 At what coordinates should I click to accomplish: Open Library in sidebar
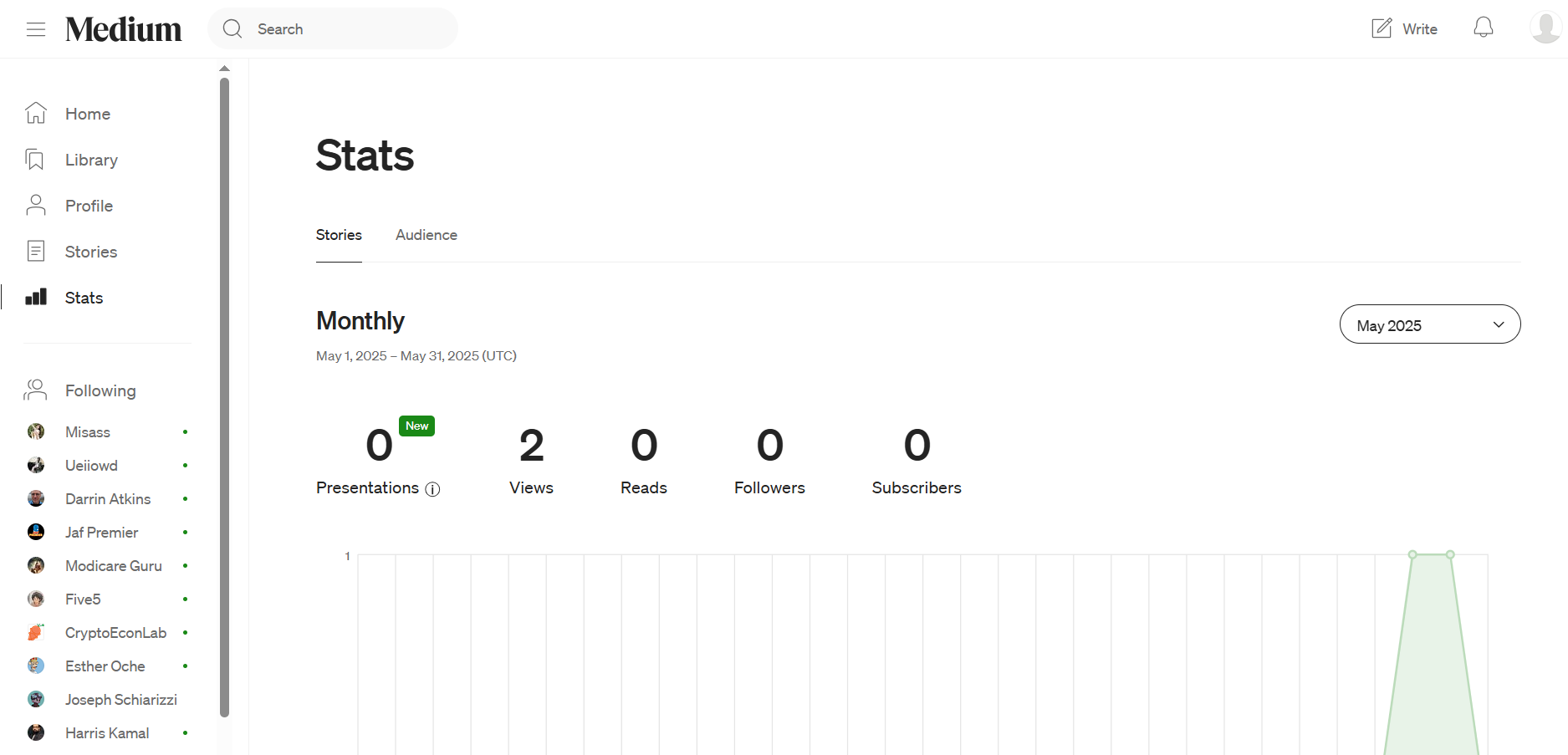point(91,160)
